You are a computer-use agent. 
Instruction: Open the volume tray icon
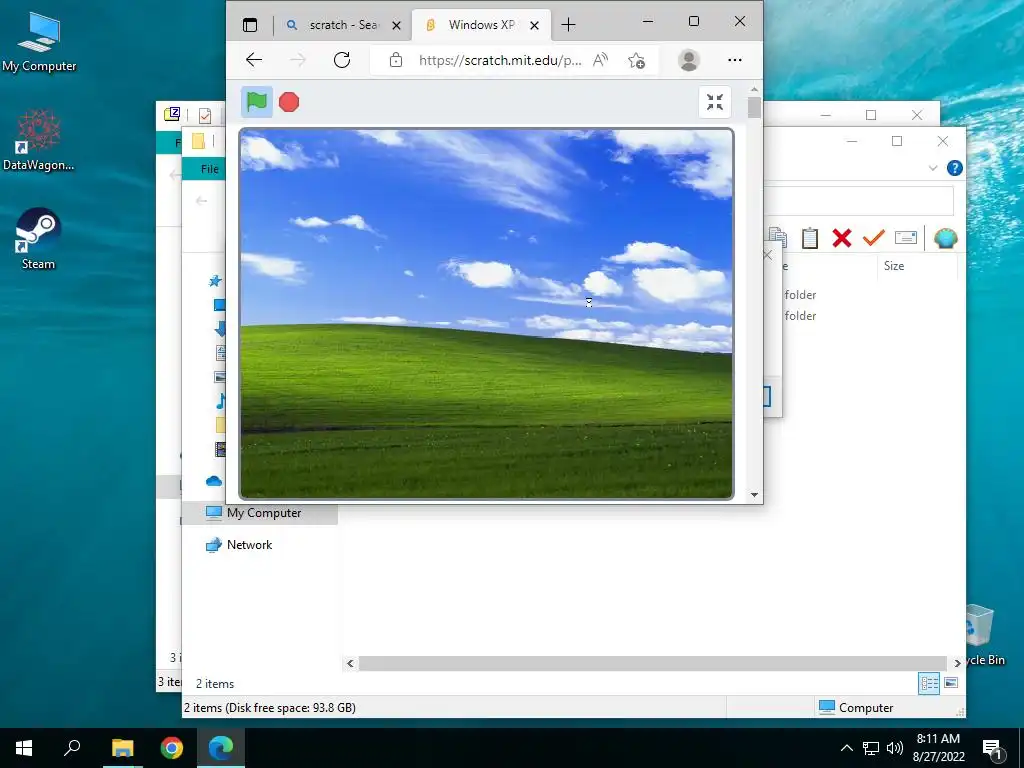[895, 748]
